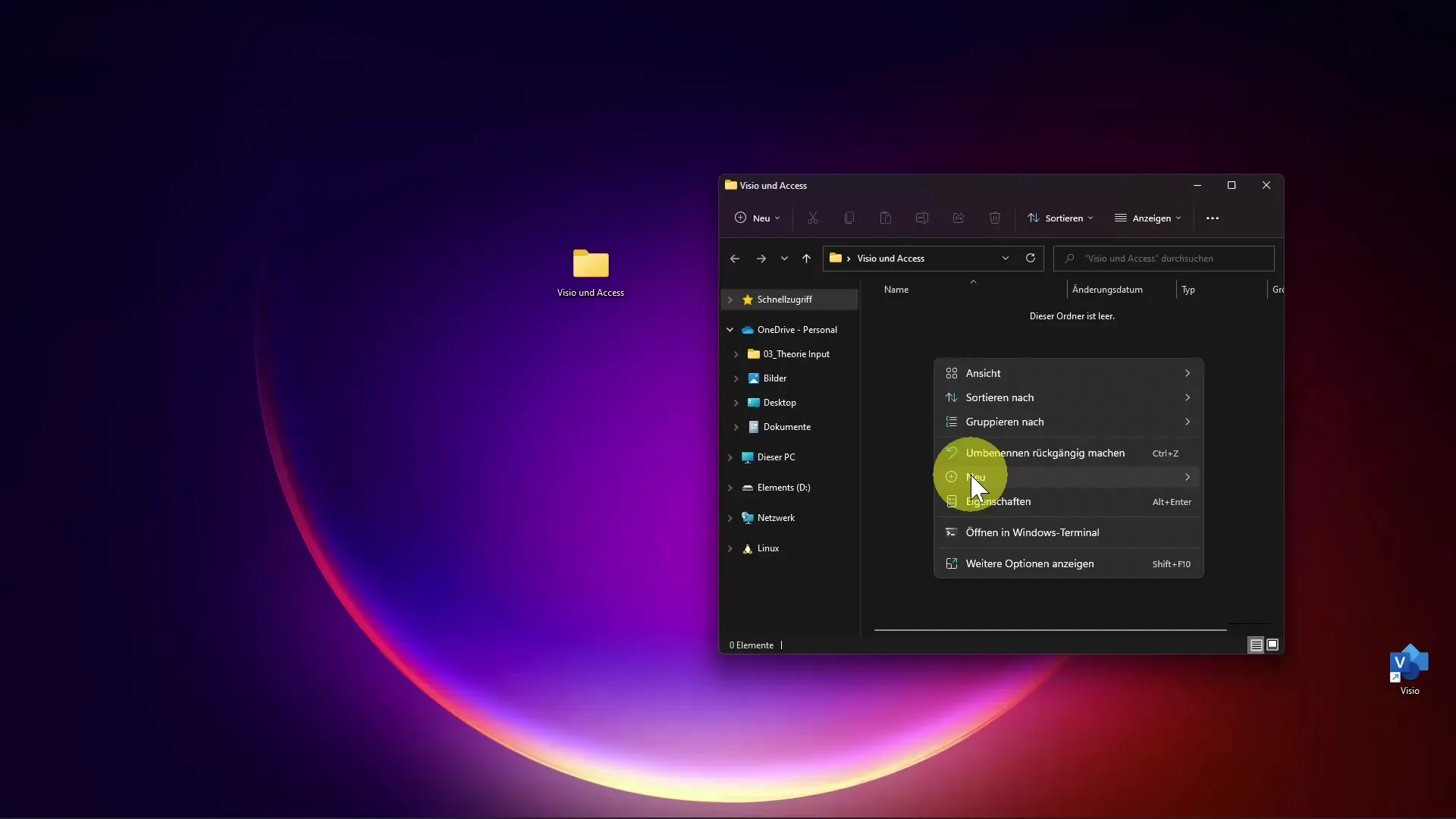
Task: Expand the Linux tree node
Action: pos(730,548)
